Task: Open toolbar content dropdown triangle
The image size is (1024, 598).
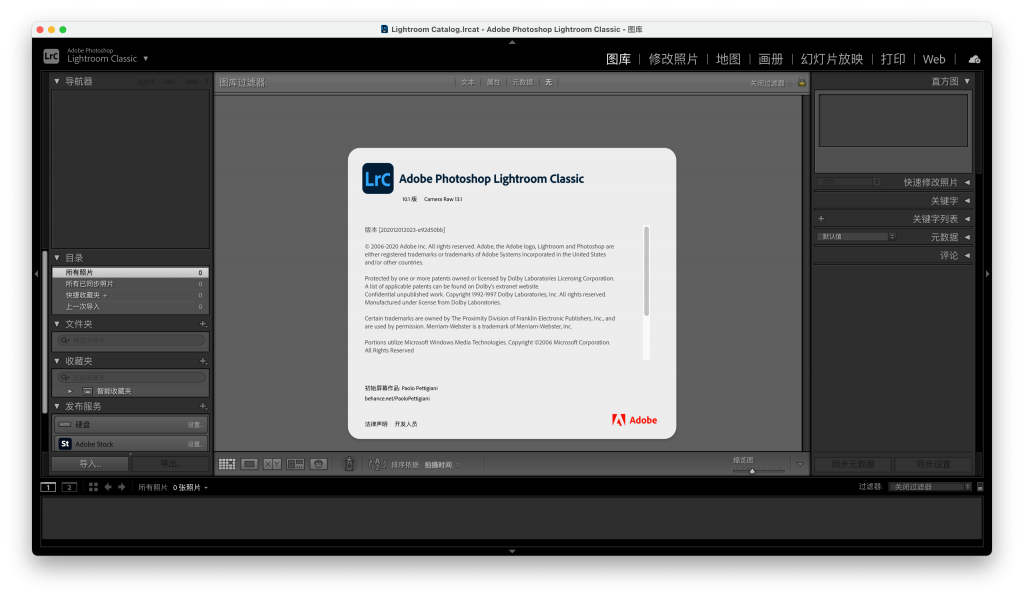Action: [x=800, y=465]
